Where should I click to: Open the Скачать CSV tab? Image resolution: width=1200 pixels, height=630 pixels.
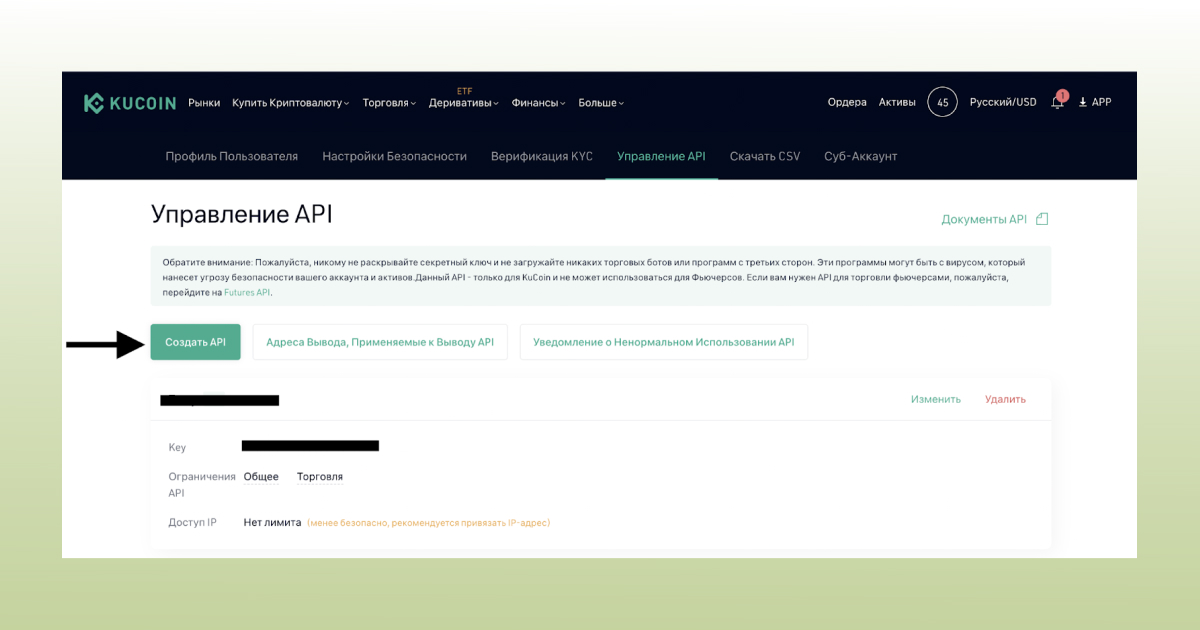[x=764, y=156]
